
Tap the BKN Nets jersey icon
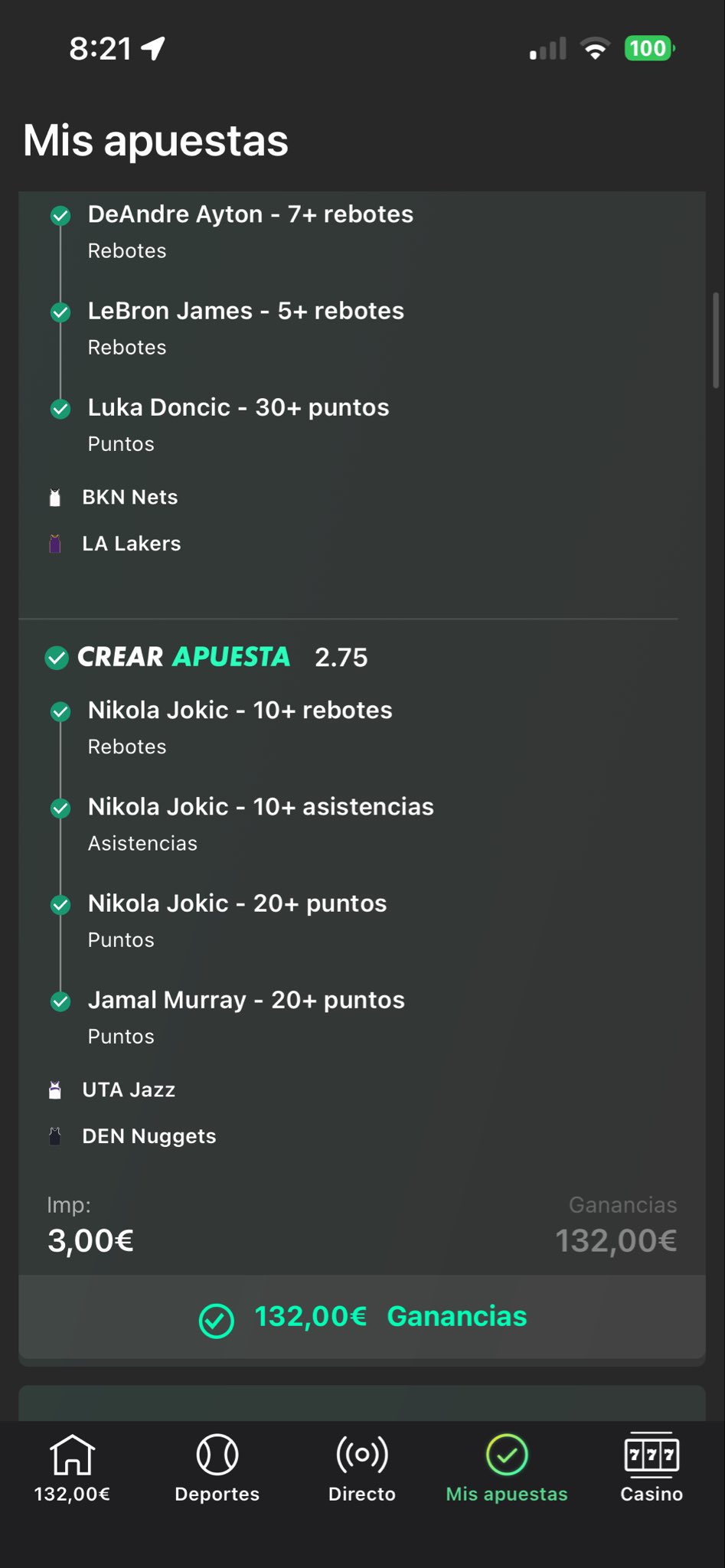[55, 498]
